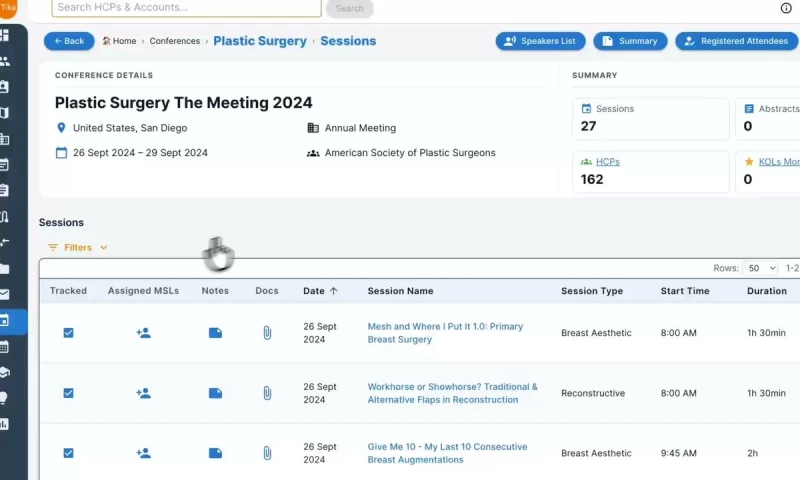
Task: Click 'United States, San Diego' location text
Action: point(130,128)
